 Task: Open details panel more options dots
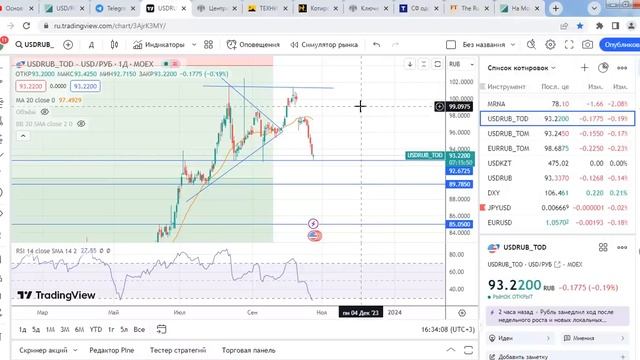coord(622,247)
